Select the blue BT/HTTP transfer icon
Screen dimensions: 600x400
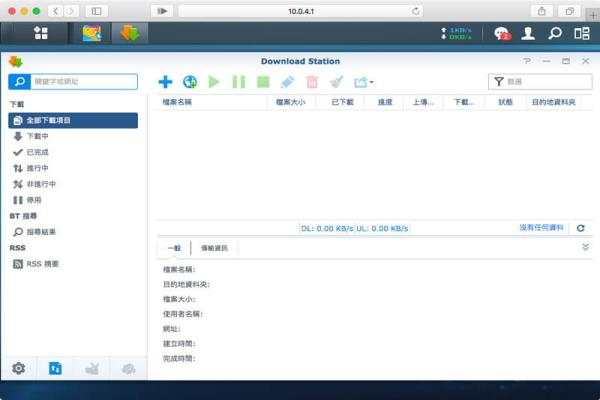point(55,368)
